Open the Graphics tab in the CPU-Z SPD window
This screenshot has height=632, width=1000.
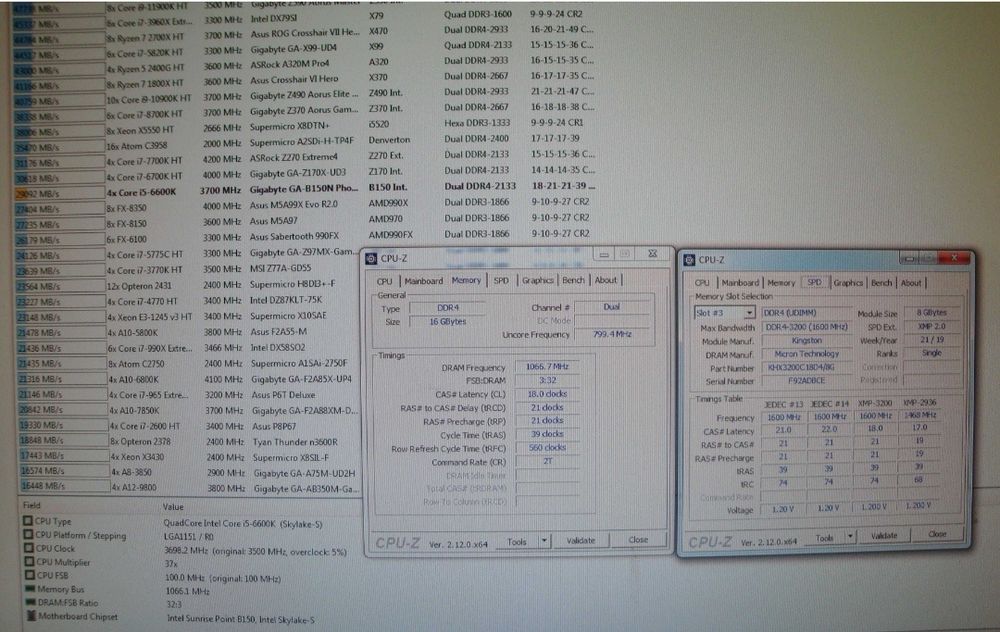click(x=848, y=283)
